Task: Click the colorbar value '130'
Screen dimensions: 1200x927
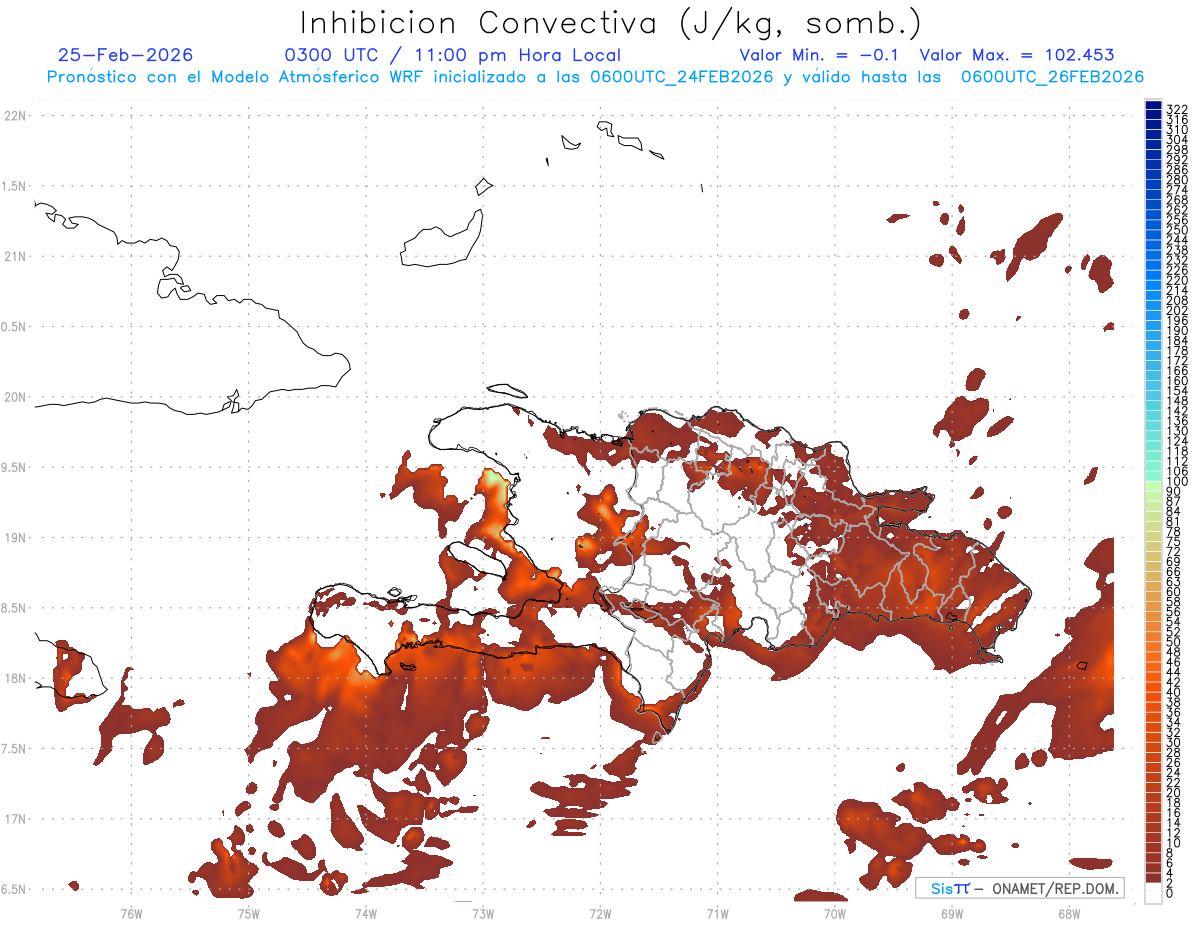Action: pyautogui.click(x=1176, y=431)
